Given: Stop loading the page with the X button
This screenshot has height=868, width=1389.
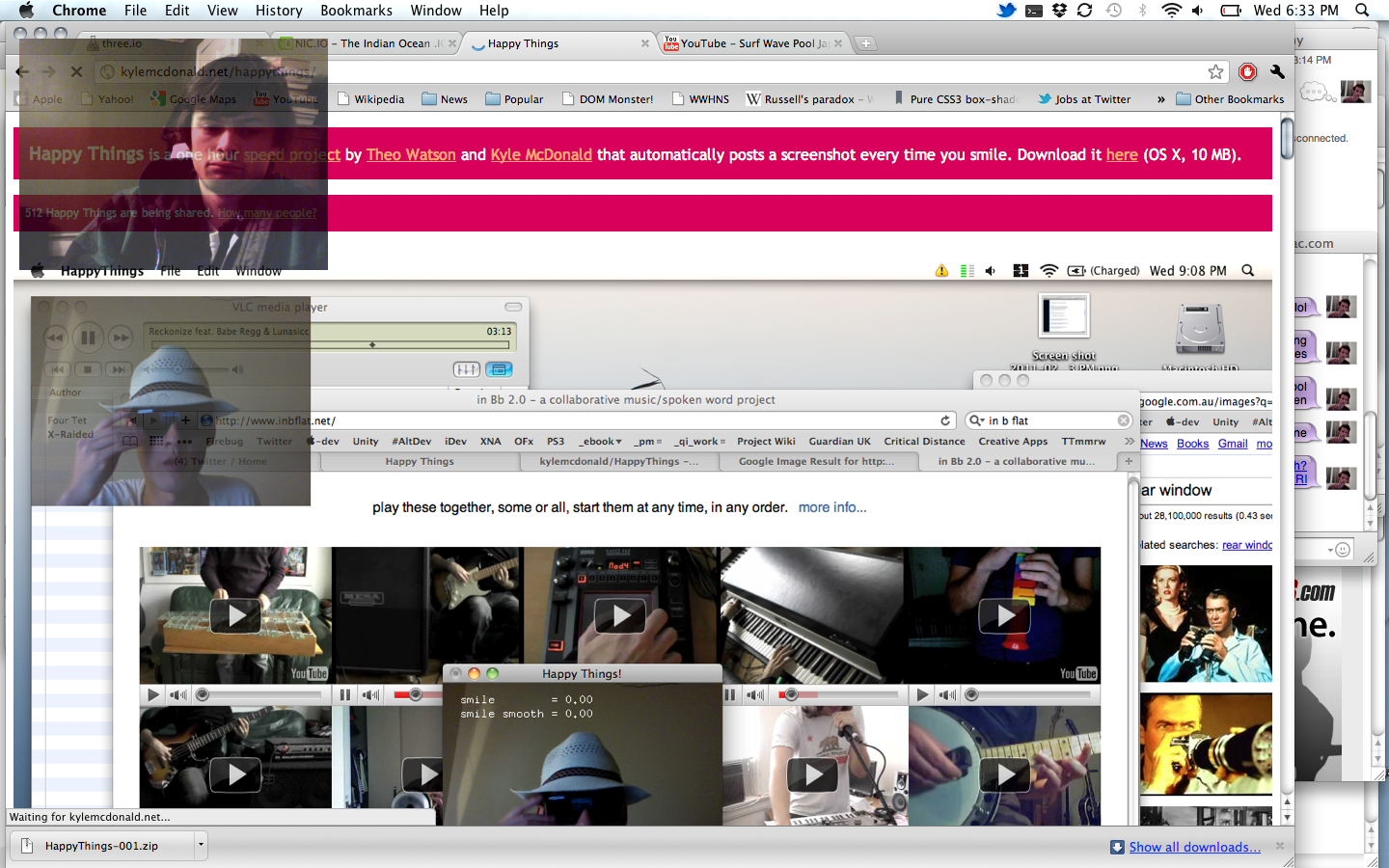Looking at the screenshot, I should tap(76, 72).
